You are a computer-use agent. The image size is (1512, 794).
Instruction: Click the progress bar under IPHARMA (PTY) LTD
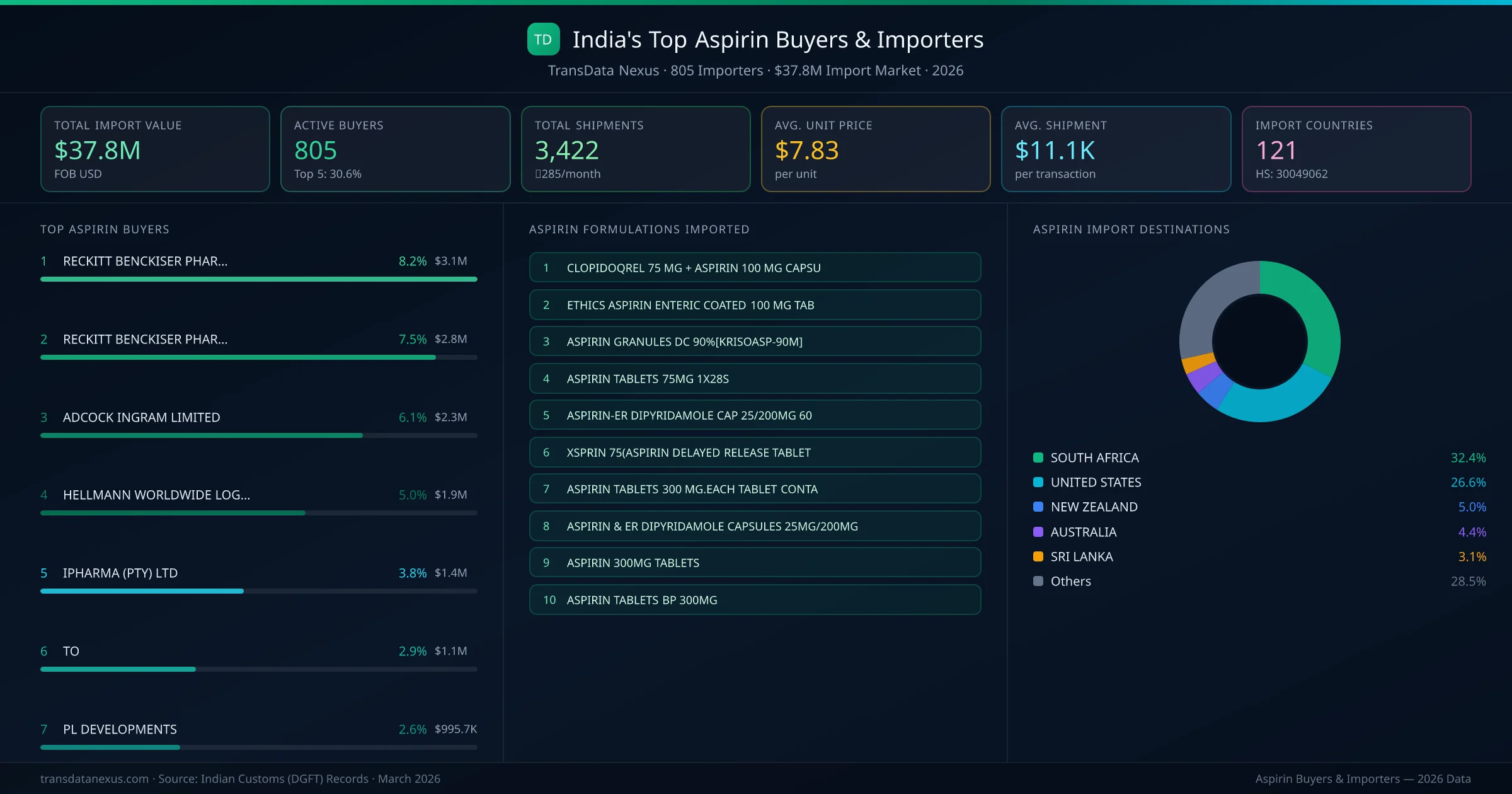[258, 591]
